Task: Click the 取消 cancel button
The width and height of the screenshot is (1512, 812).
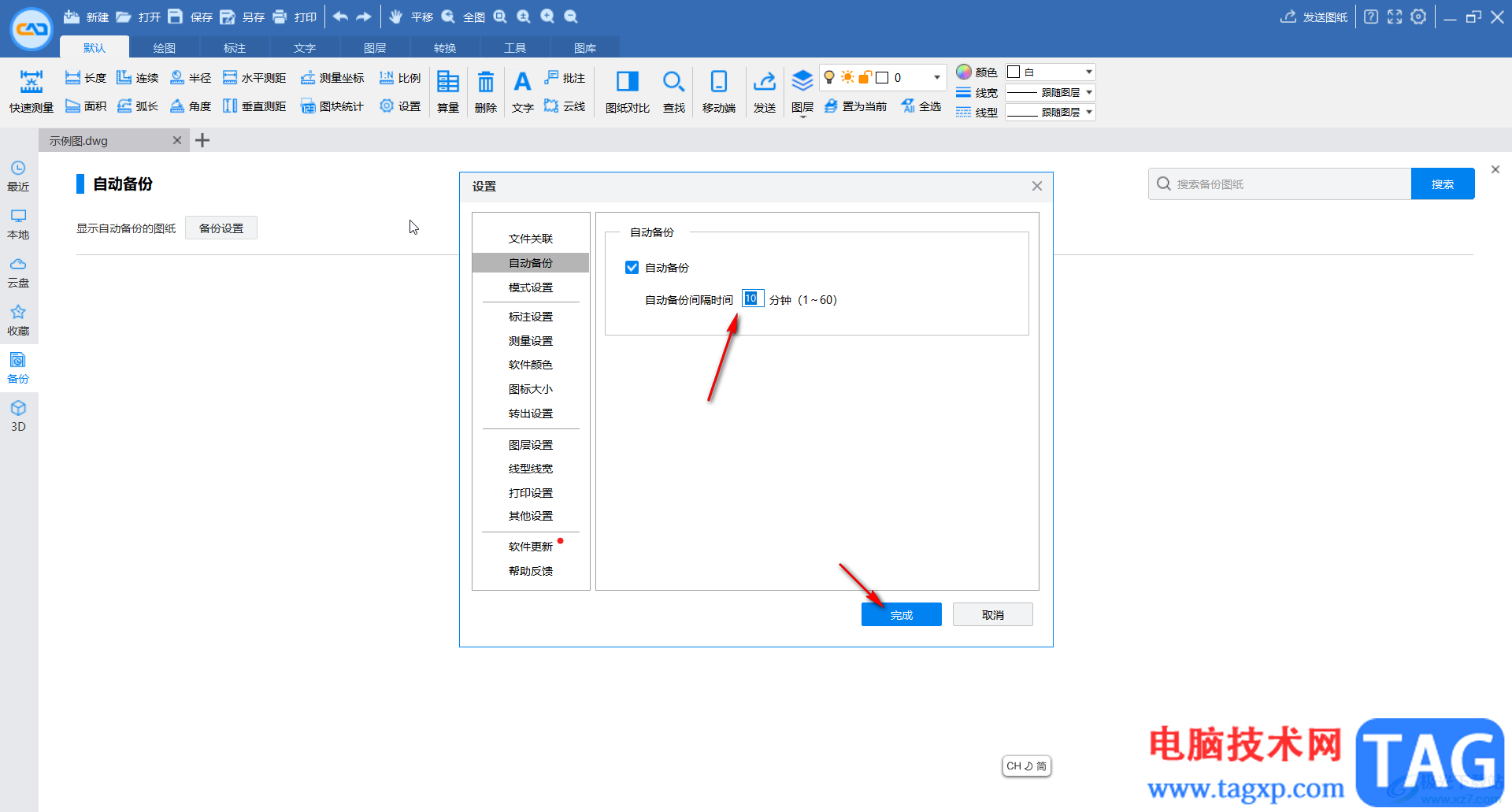Action: pyautogui.click(x=993, y=614)
